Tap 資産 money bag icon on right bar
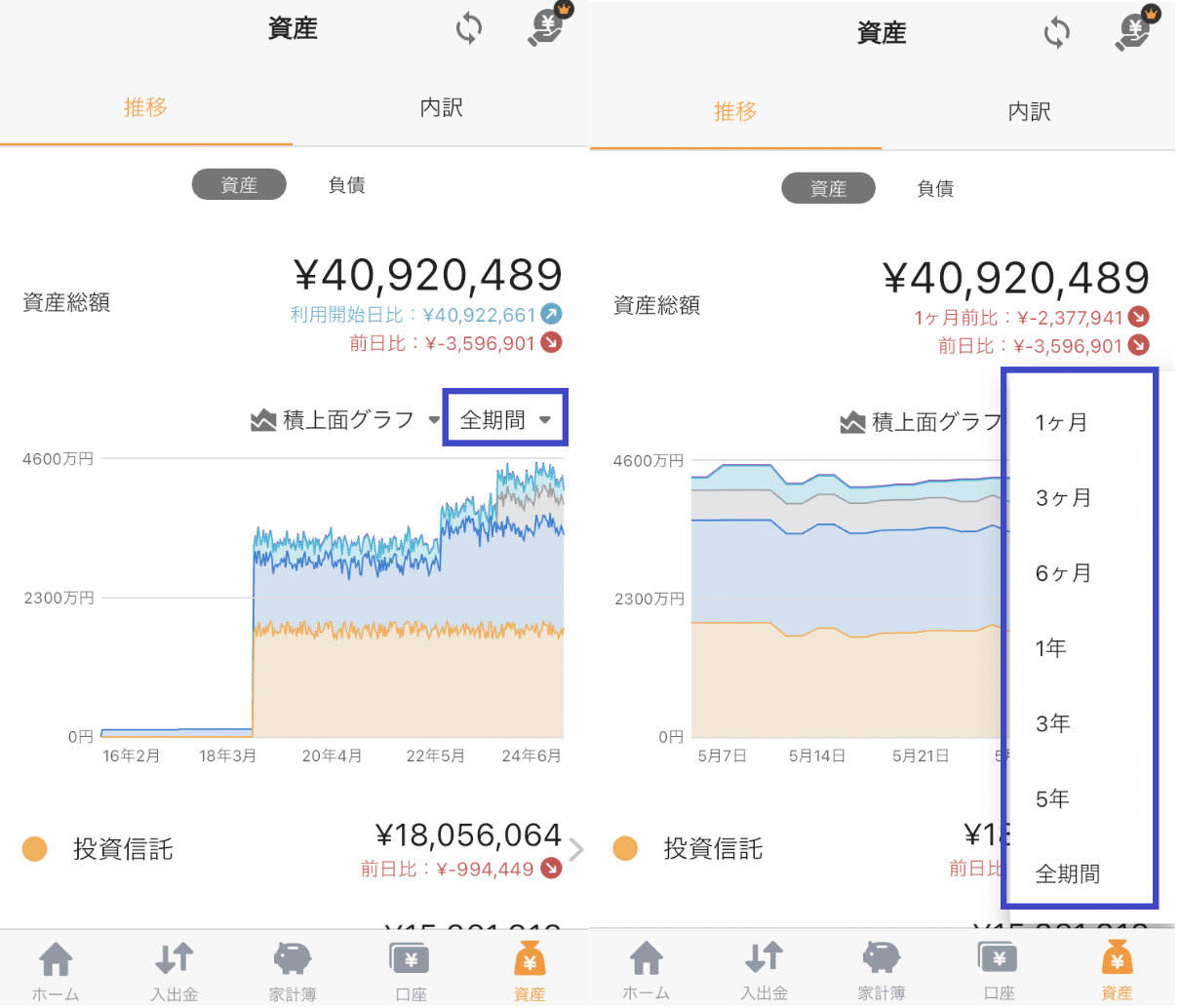The height and width of the screenshot is (1008, 1180). tap(1117, 972)
